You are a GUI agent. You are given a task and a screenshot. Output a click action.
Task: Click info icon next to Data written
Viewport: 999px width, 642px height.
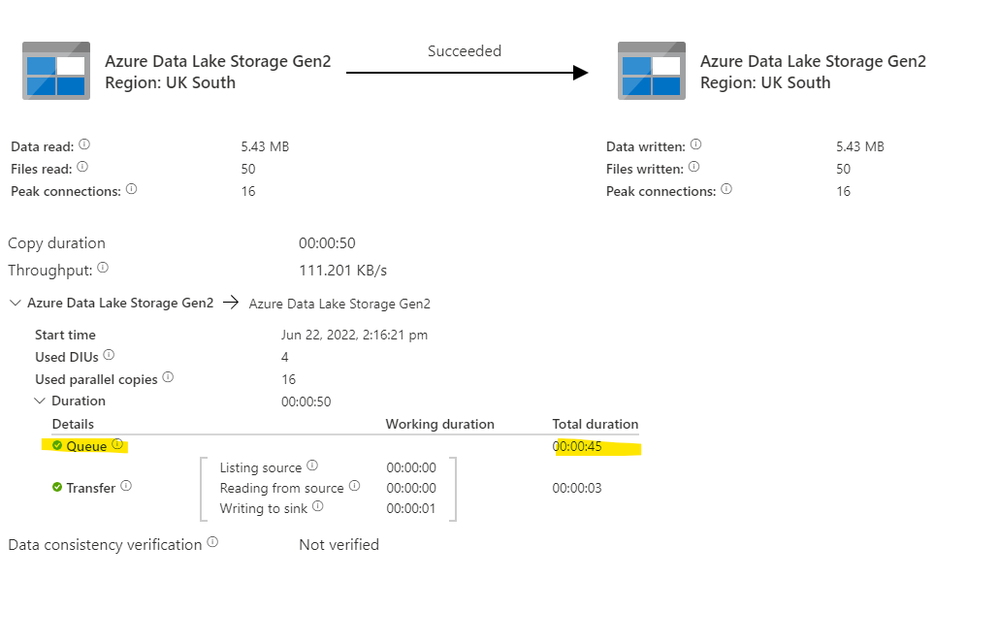[696, 145]
